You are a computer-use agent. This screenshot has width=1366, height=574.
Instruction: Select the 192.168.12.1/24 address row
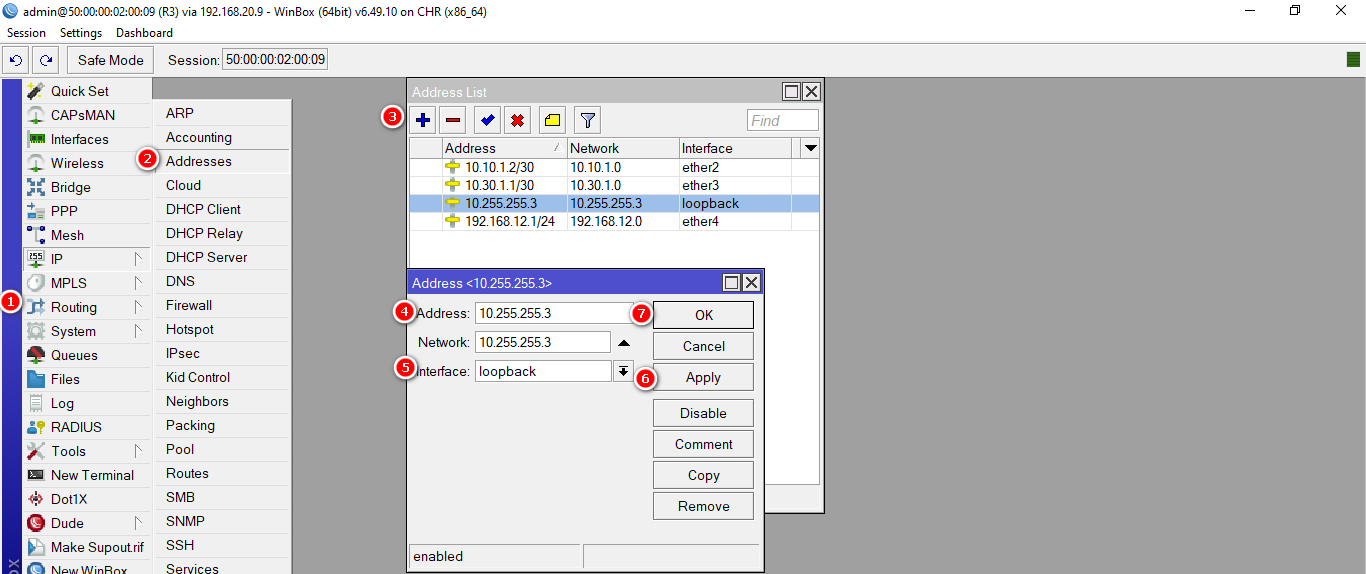pos(510,221)
